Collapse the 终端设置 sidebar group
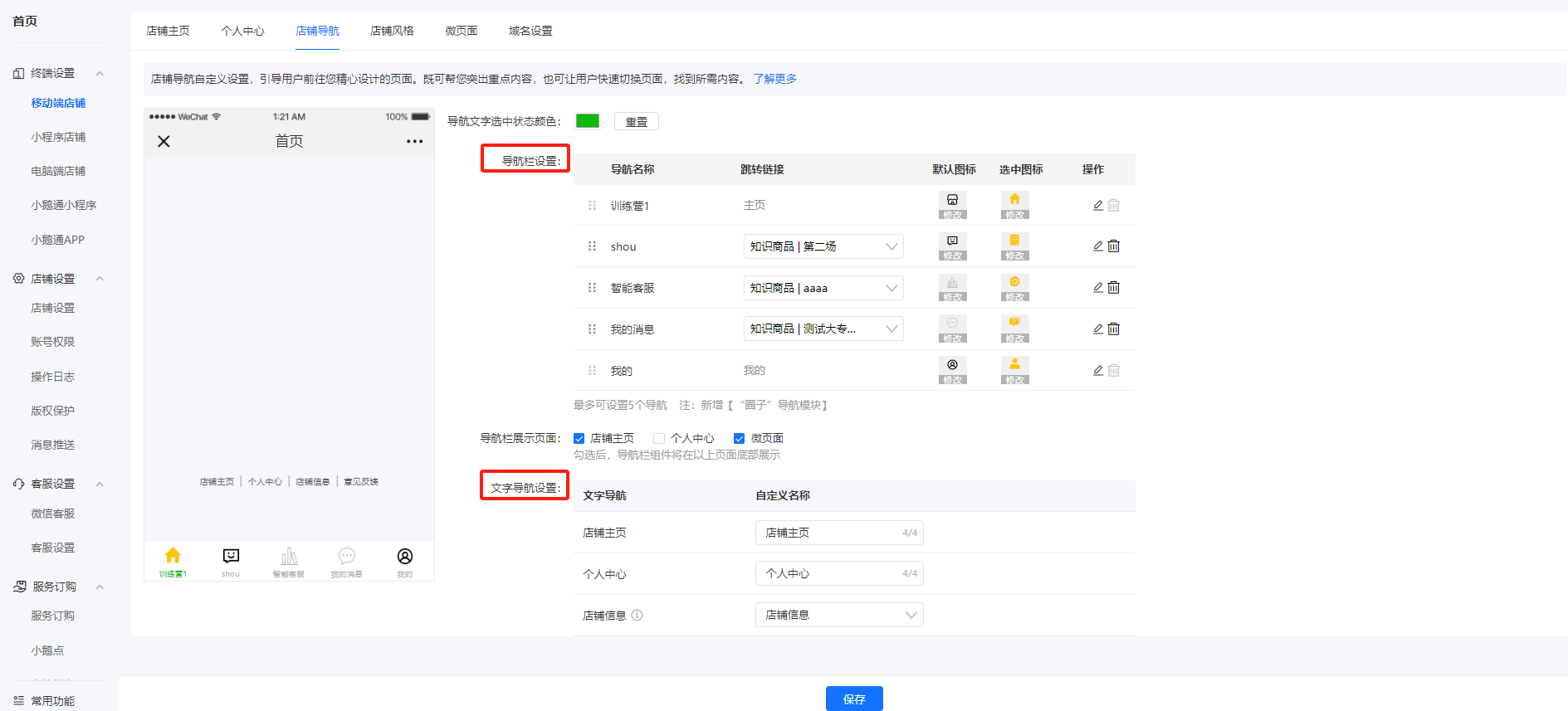The width and height of the screenshot is (1568, 711). coord(100,73)
